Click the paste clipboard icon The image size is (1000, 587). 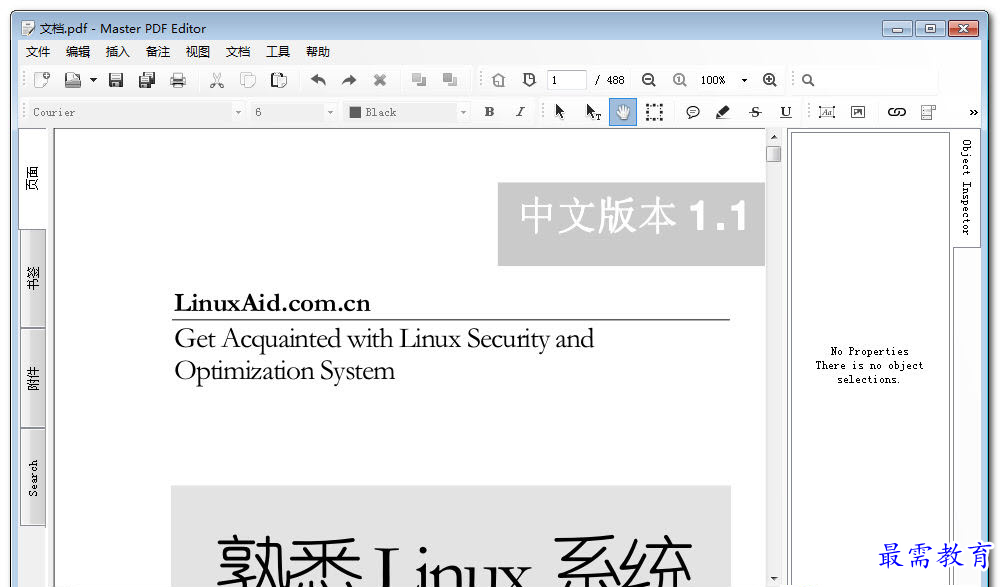[279, 80]
